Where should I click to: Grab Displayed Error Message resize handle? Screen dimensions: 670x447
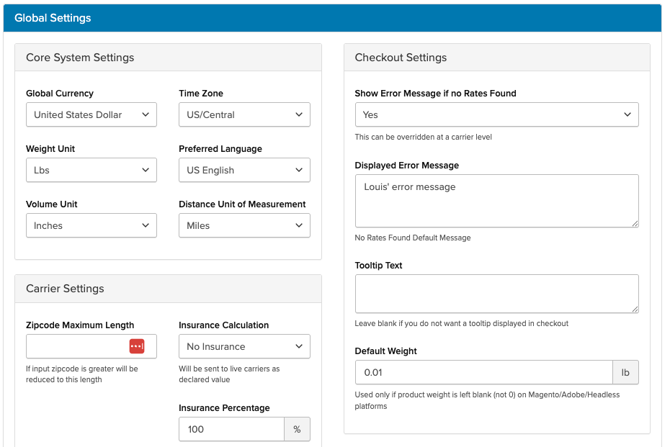633,222
